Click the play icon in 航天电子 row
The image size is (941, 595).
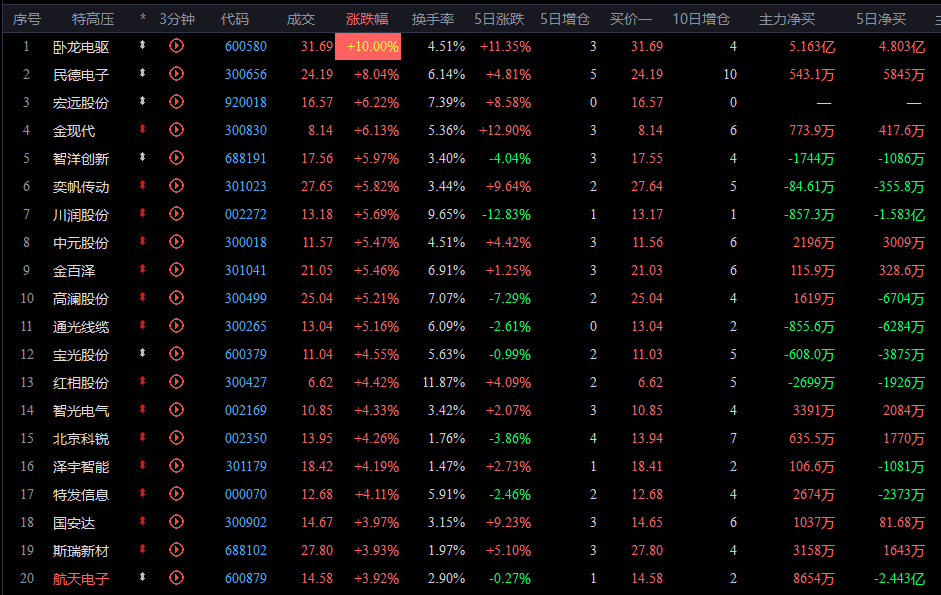[176, 578]
